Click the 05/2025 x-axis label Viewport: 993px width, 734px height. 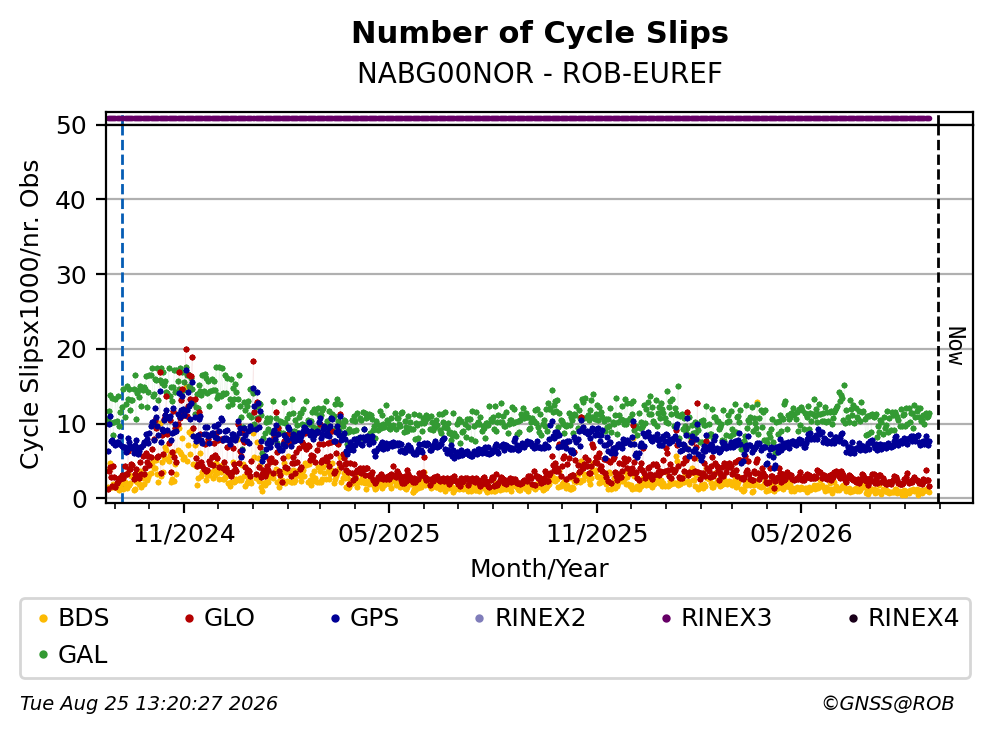click(389, 534)
